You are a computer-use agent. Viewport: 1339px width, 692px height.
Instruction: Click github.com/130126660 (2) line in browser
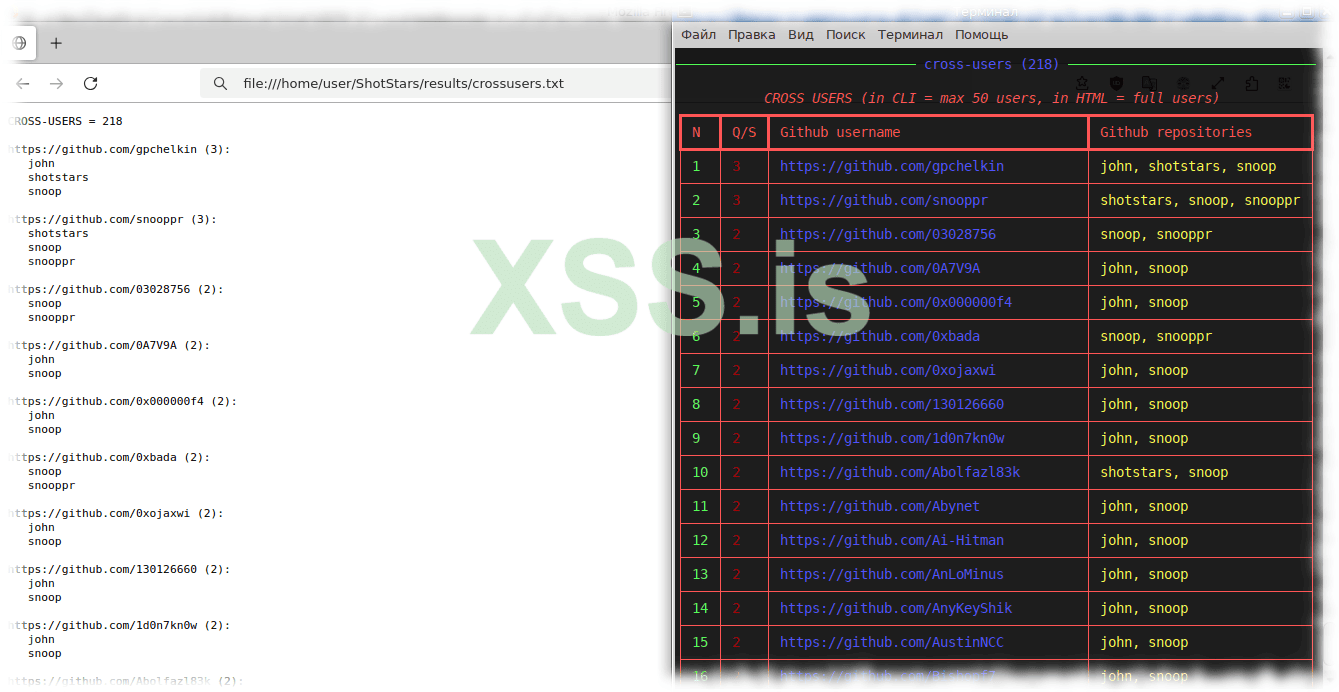119,569
